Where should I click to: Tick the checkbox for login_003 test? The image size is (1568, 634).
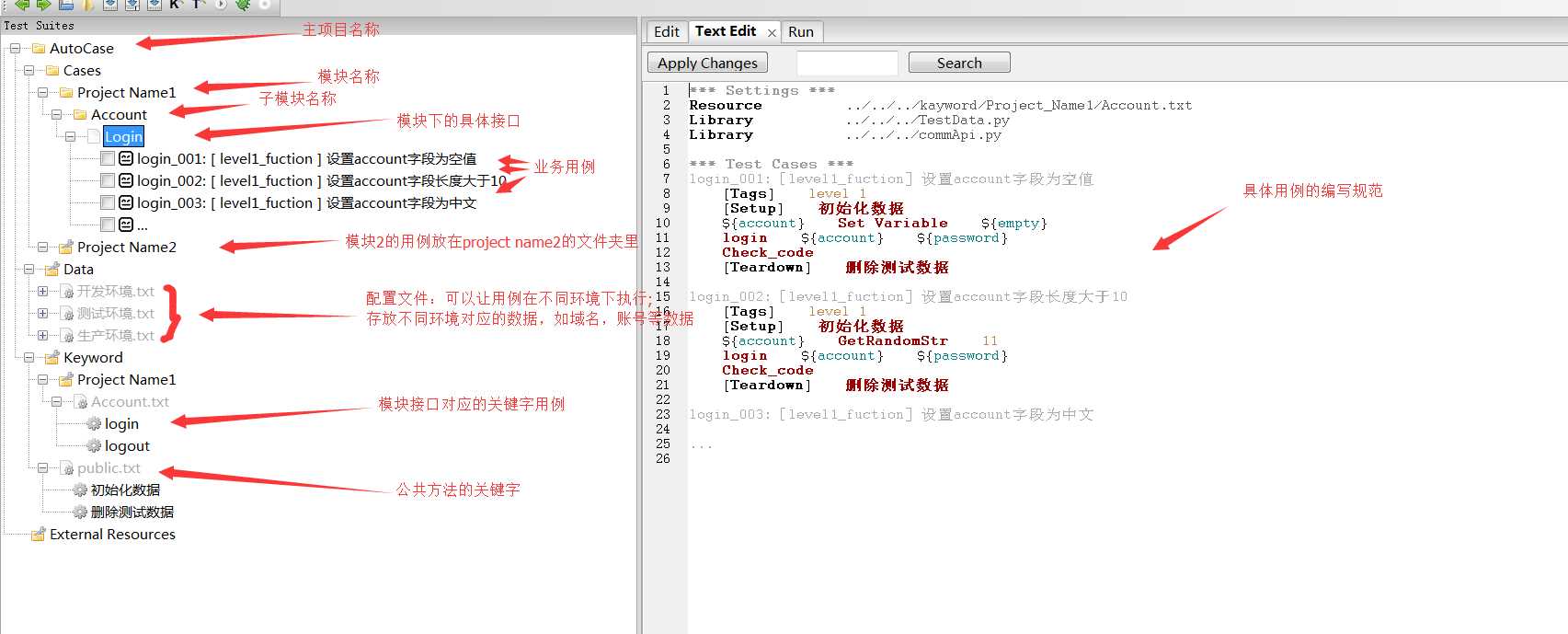pyautogui.click(x=108, y=202)
